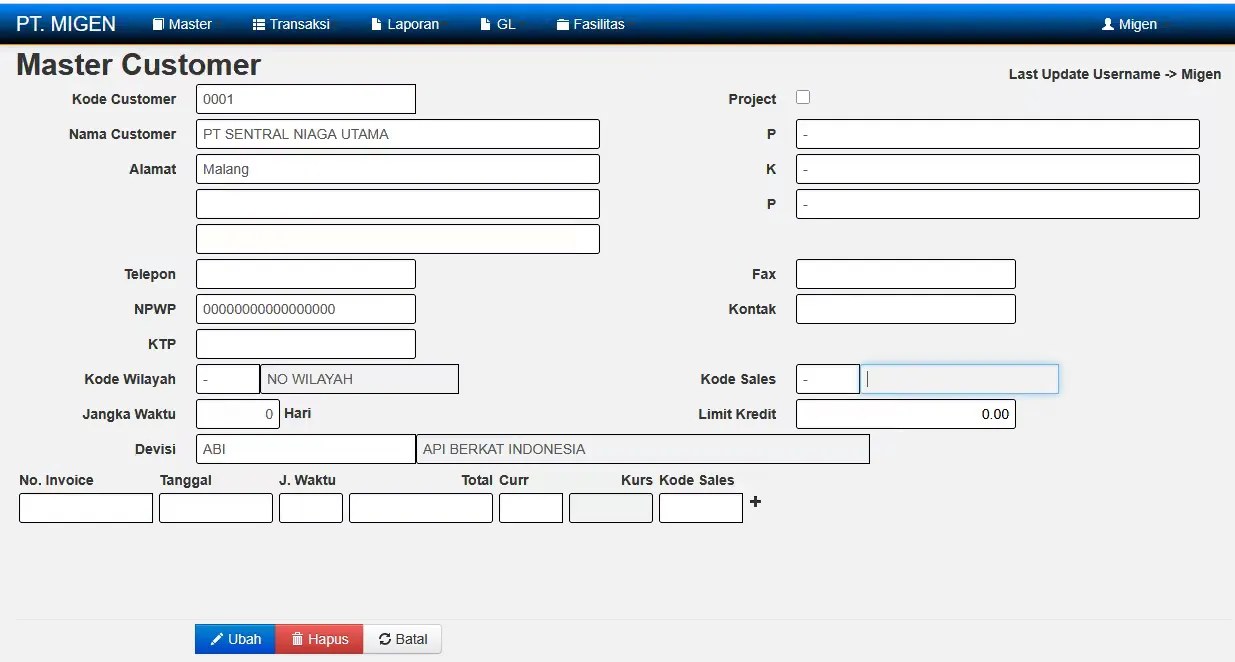
Task: Click the Kode Wilayah code box
Action: (x=228, y=379)
